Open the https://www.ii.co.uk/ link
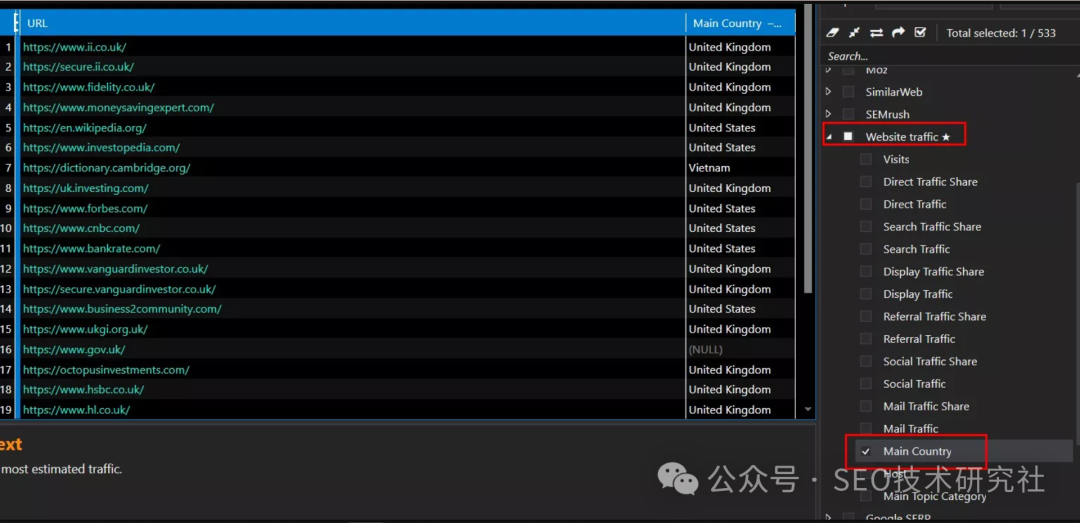This screenshot has height=523, width=1080. [x=74, y=47]
